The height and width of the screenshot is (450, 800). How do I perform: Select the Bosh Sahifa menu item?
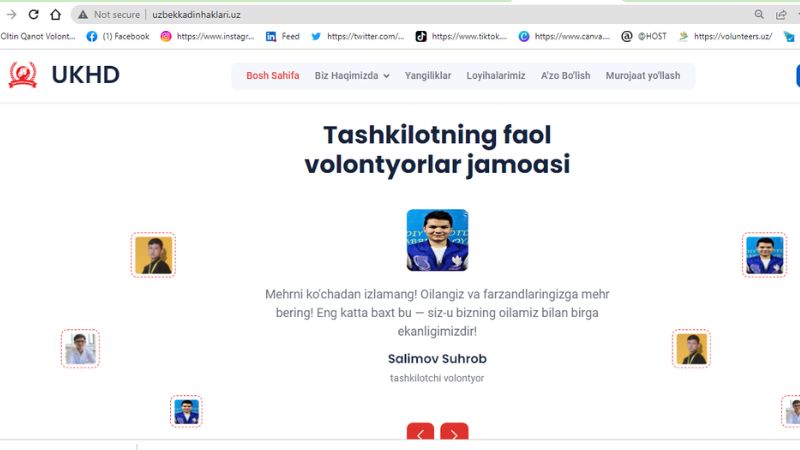click(x=272, y=76)
